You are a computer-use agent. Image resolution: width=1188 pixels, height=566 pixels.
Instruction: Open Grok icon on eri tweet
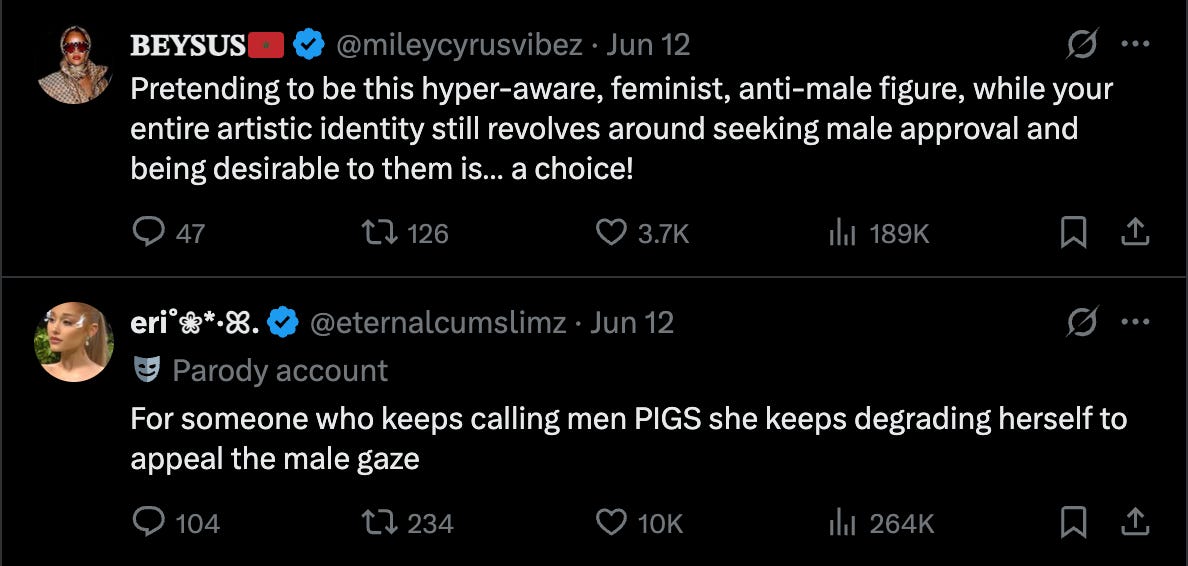(1083, 322)
